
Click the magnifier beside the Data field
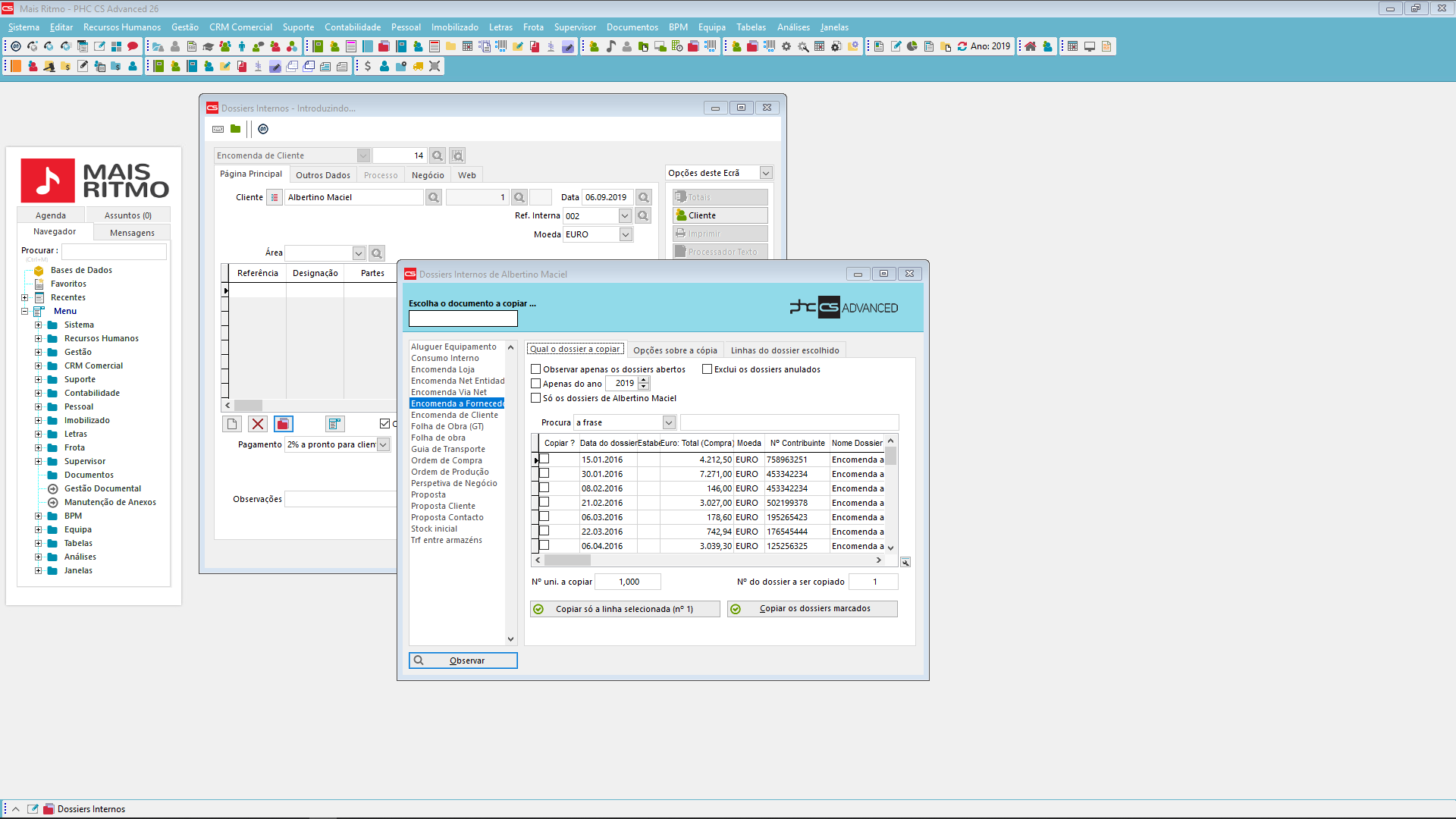coord(643,197)
